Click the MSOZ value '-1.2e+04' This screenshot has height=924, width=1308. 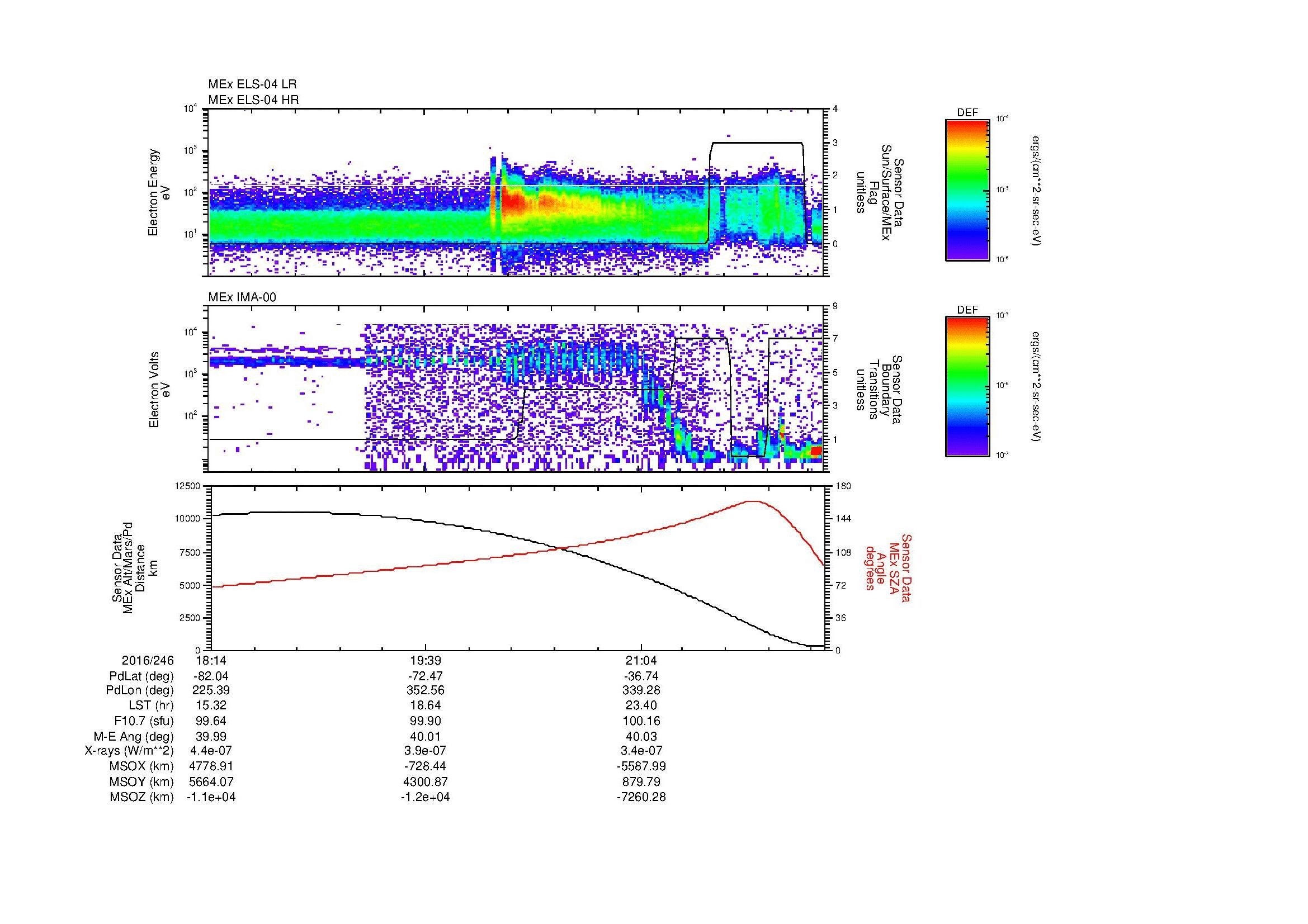tap(426, 797)
